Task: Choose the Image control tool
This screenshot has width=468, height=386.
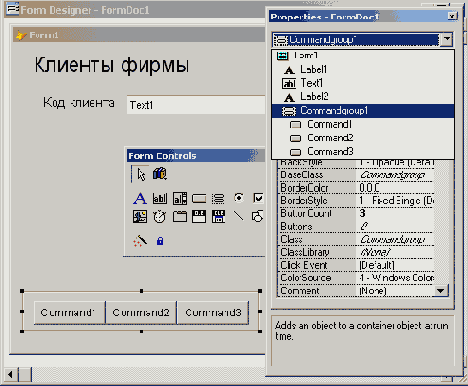Action: click(x=140, y=217)
